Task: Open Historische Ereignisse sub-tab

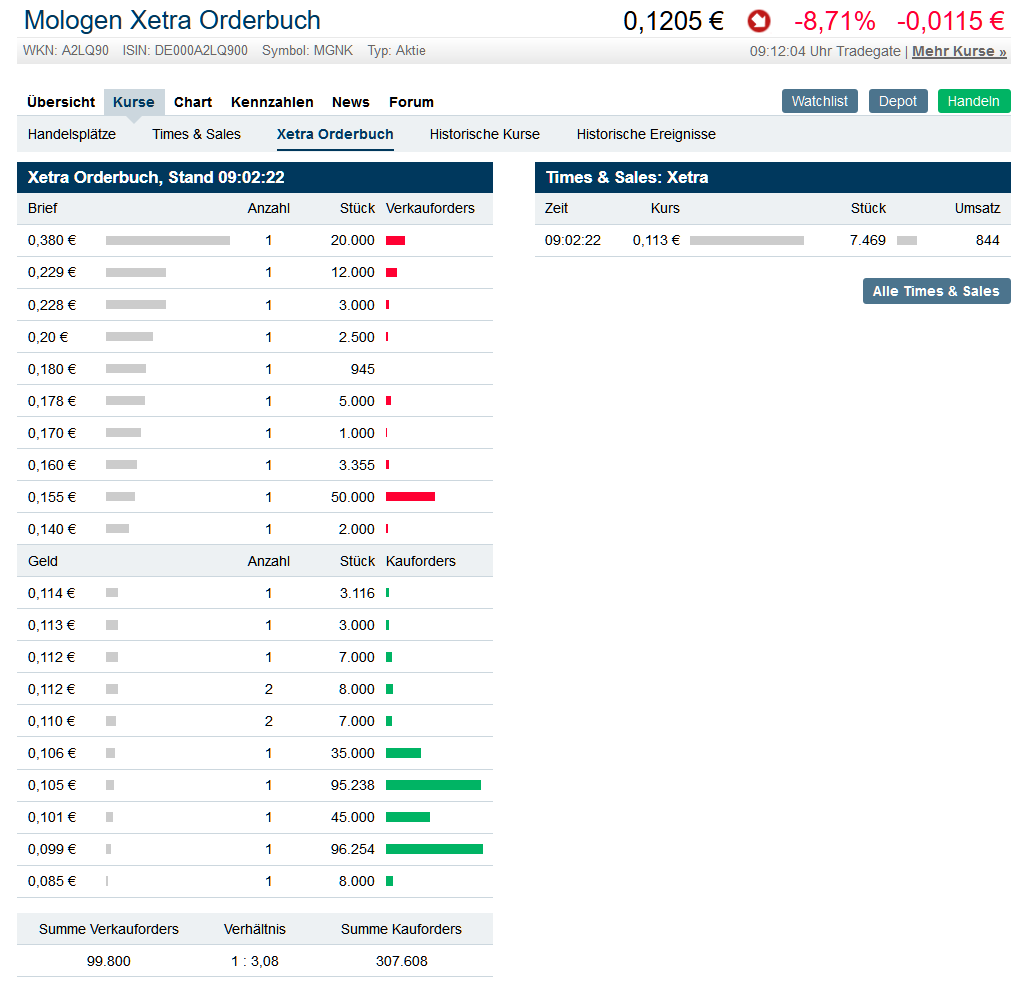Action: coord(646,134)
